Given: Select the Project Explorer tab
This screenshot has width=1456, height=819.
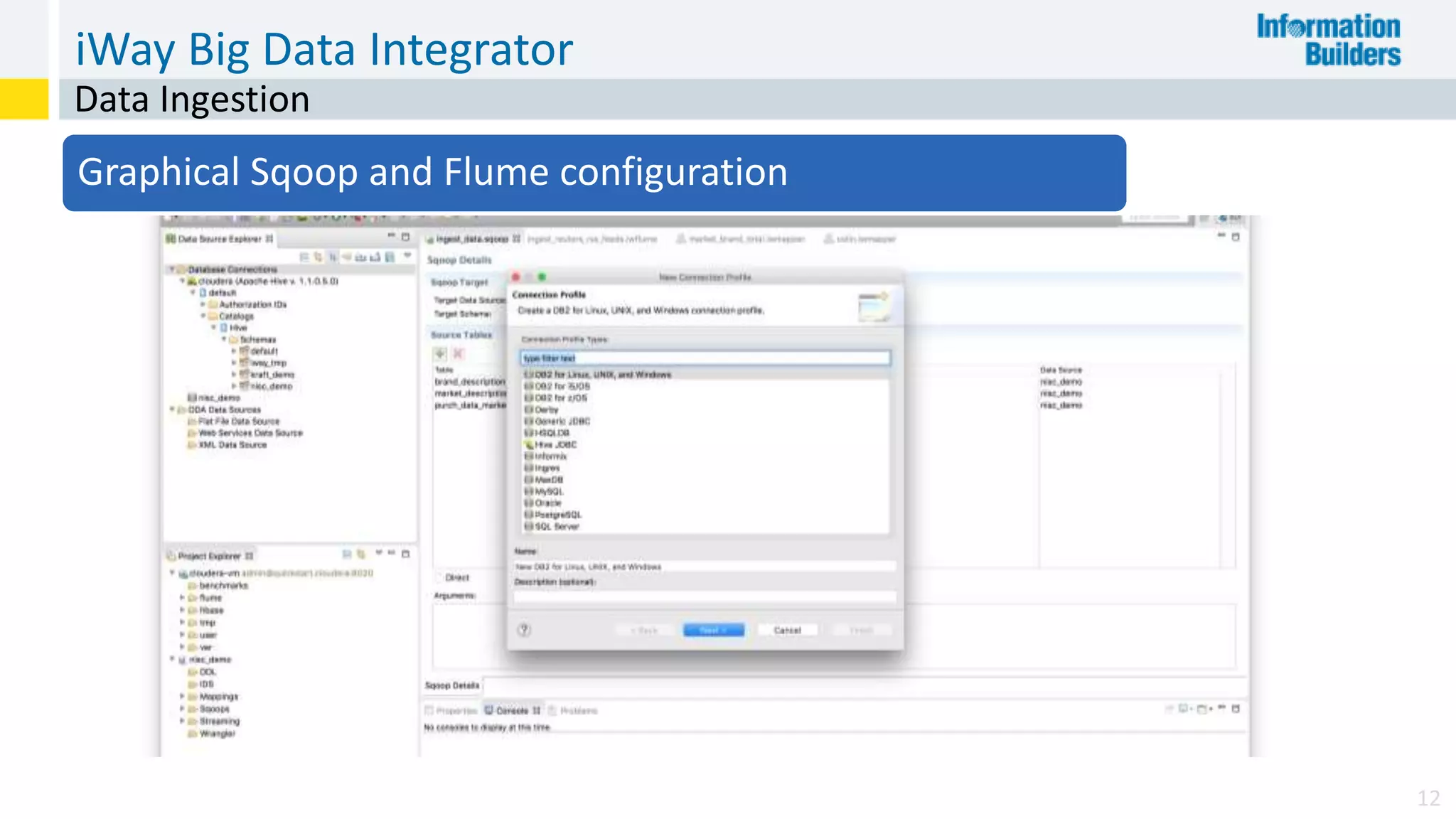Looking at the screenshot, I should [210, 556].
